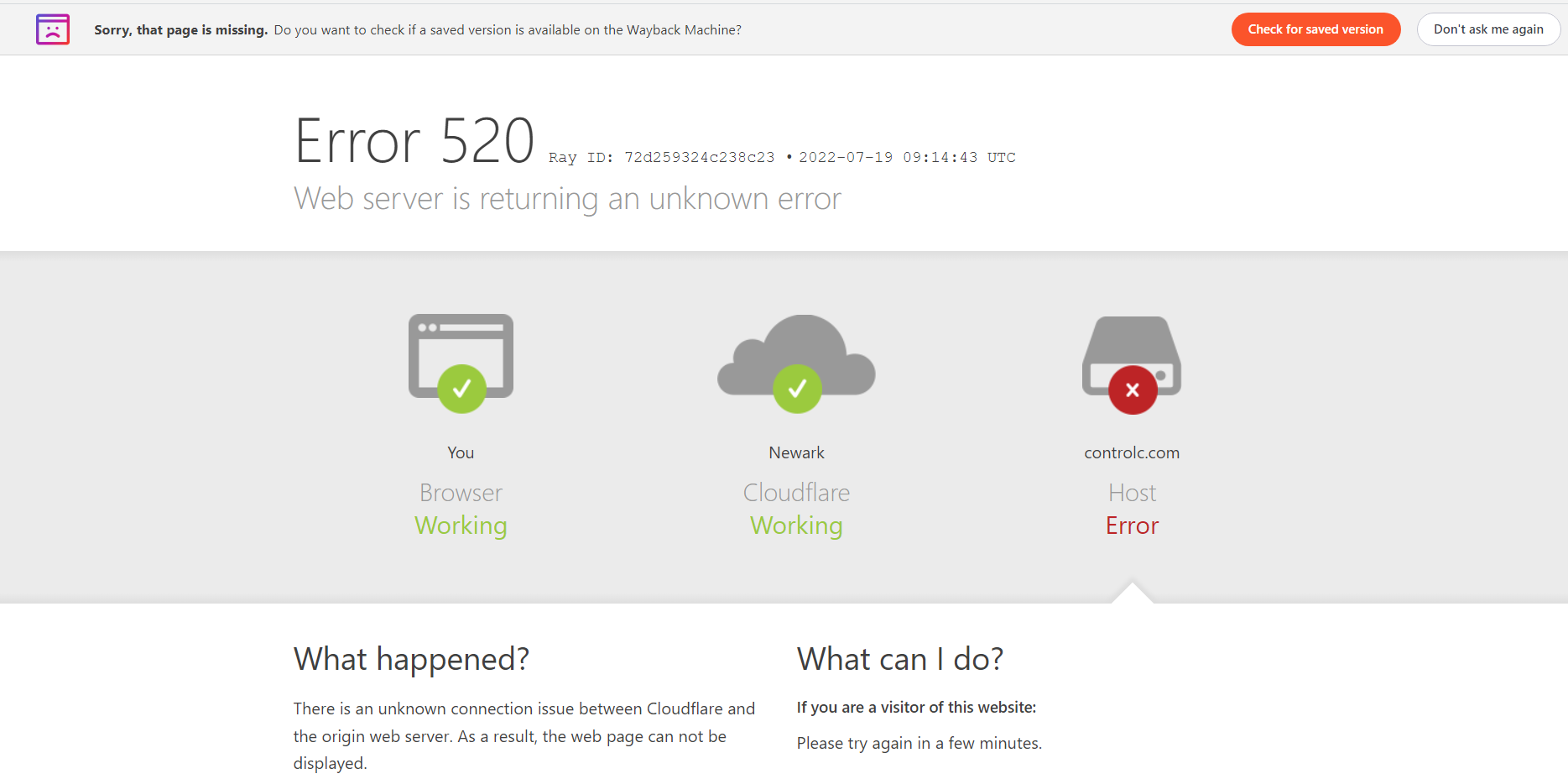Click the unknown connection issue paragraph

tap(524, 736)
